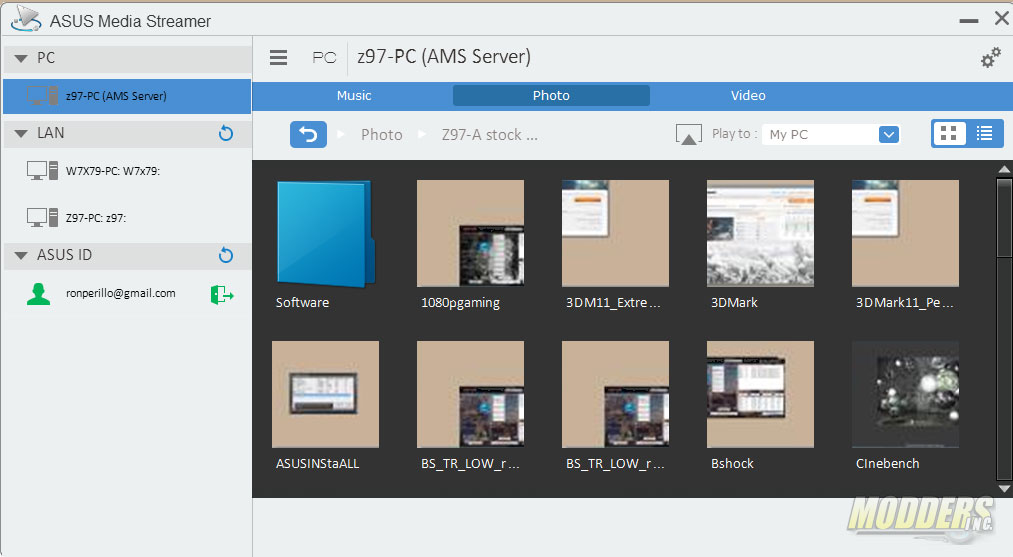Click the blue back arrow button
1013x557 pixels.
(x=308, y=134)
